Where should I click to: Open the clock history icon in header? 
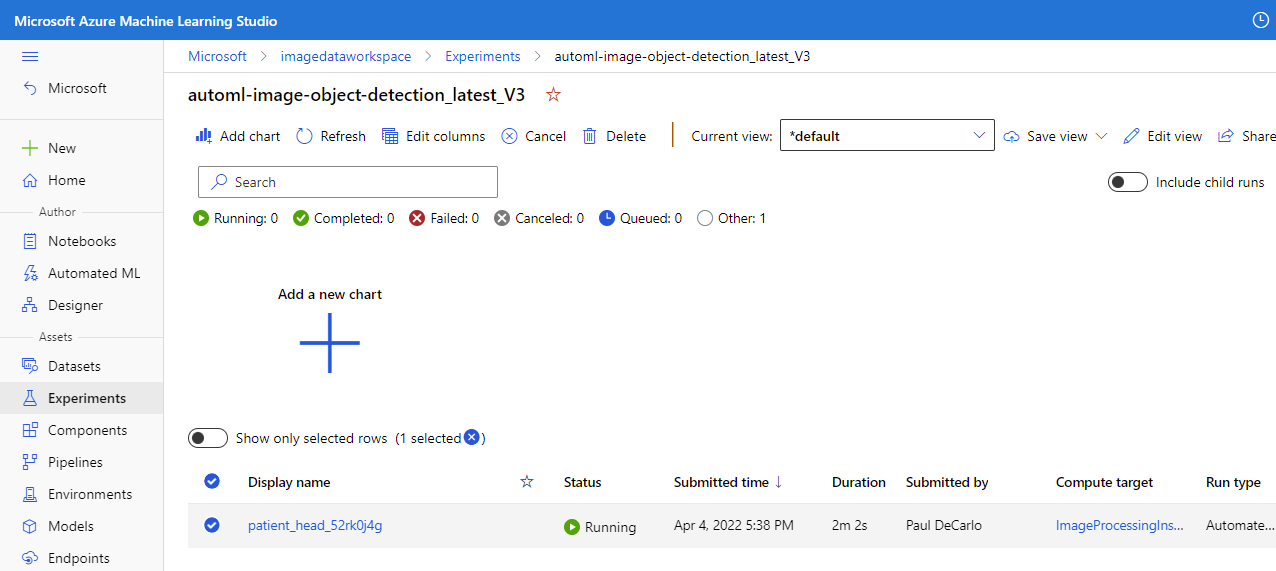pos(1260,20)
